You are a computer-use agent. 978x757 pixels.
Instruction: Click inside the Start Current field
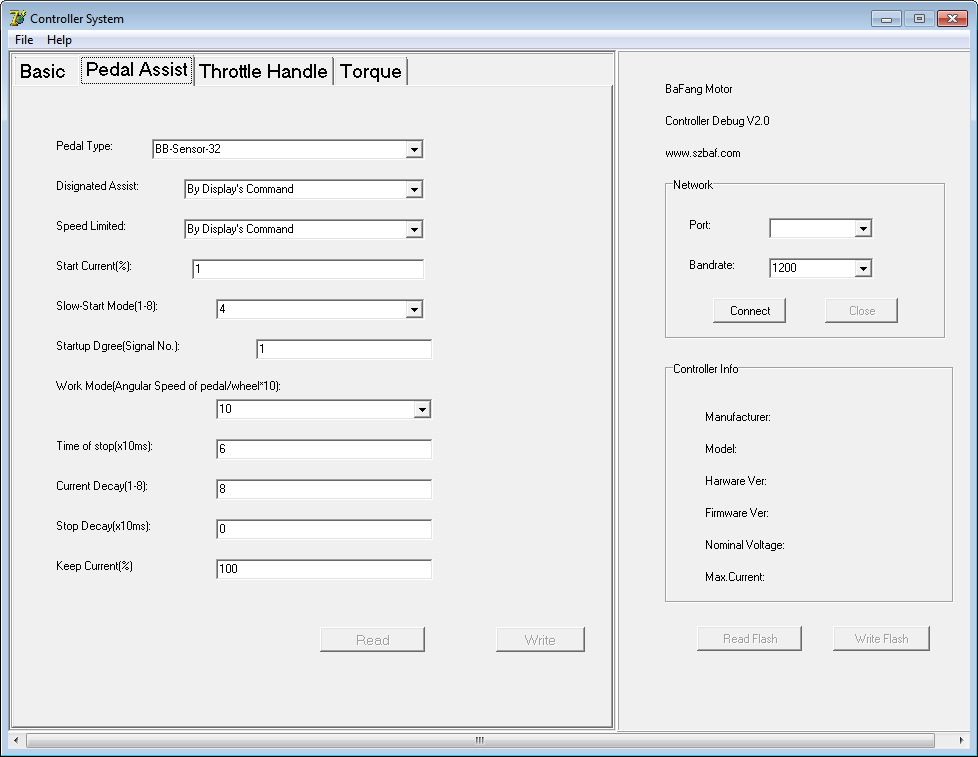308,269
